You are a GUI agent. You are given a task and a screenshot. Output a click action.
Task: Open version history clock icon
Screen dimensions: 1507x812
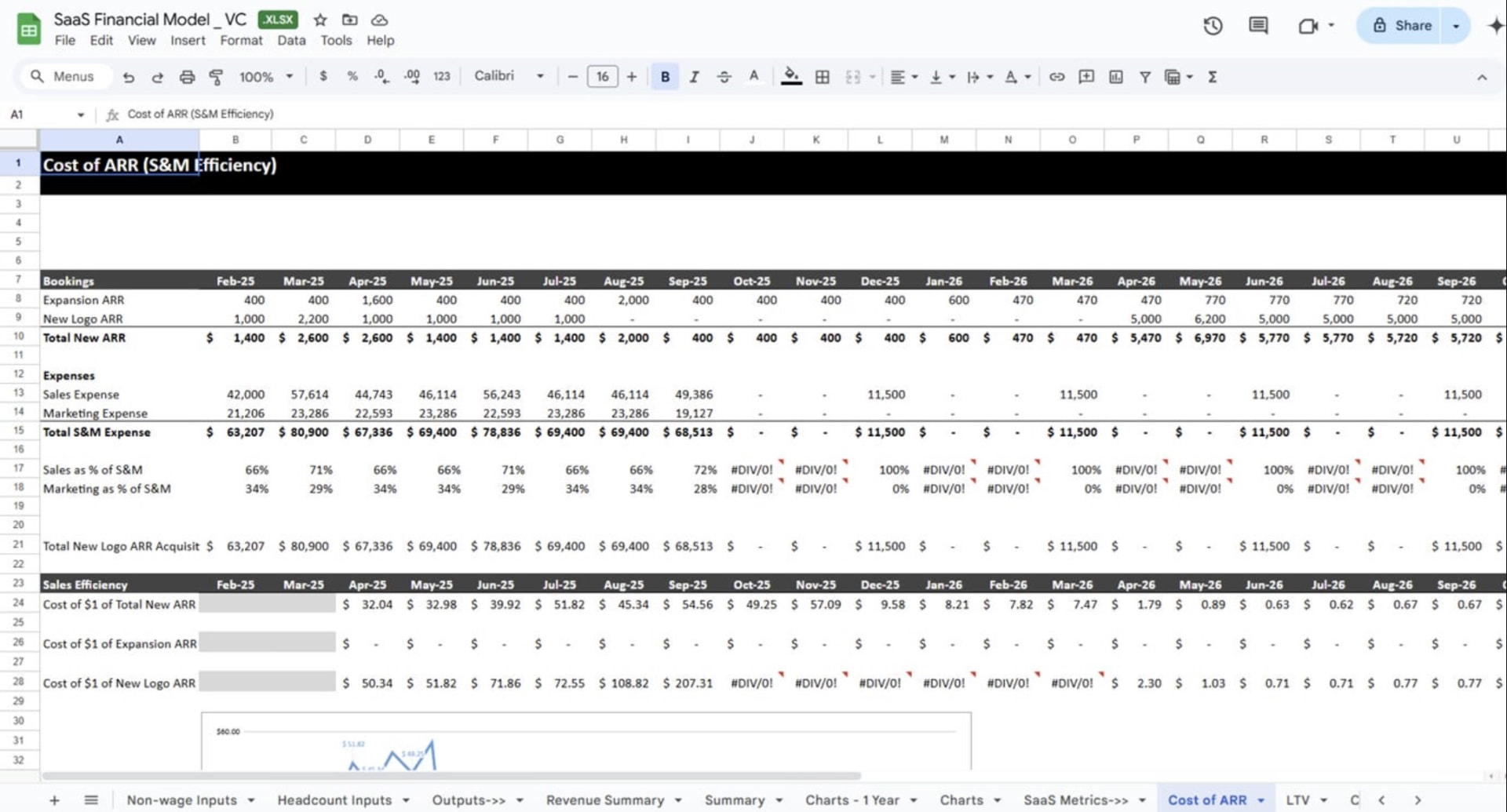(1213, 26)
